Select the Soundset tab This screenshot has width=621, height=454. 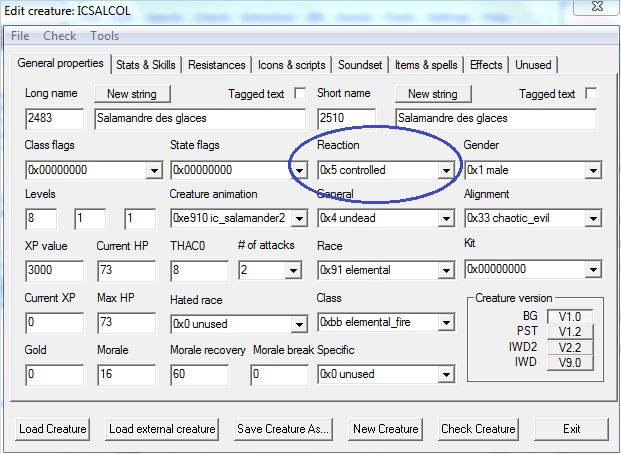[360, 65]
